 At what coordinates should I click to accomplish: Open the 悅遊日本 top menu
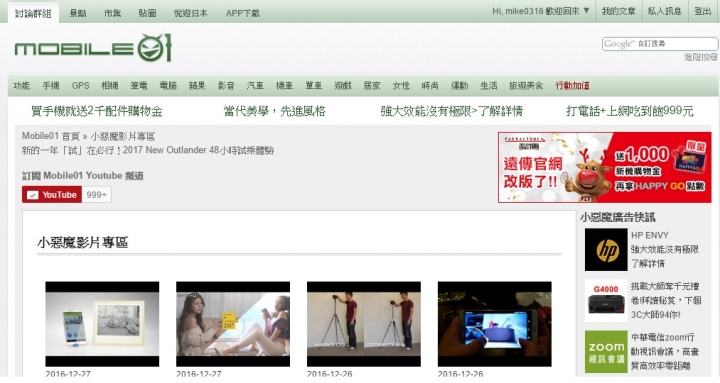click(x=191, y=13)
